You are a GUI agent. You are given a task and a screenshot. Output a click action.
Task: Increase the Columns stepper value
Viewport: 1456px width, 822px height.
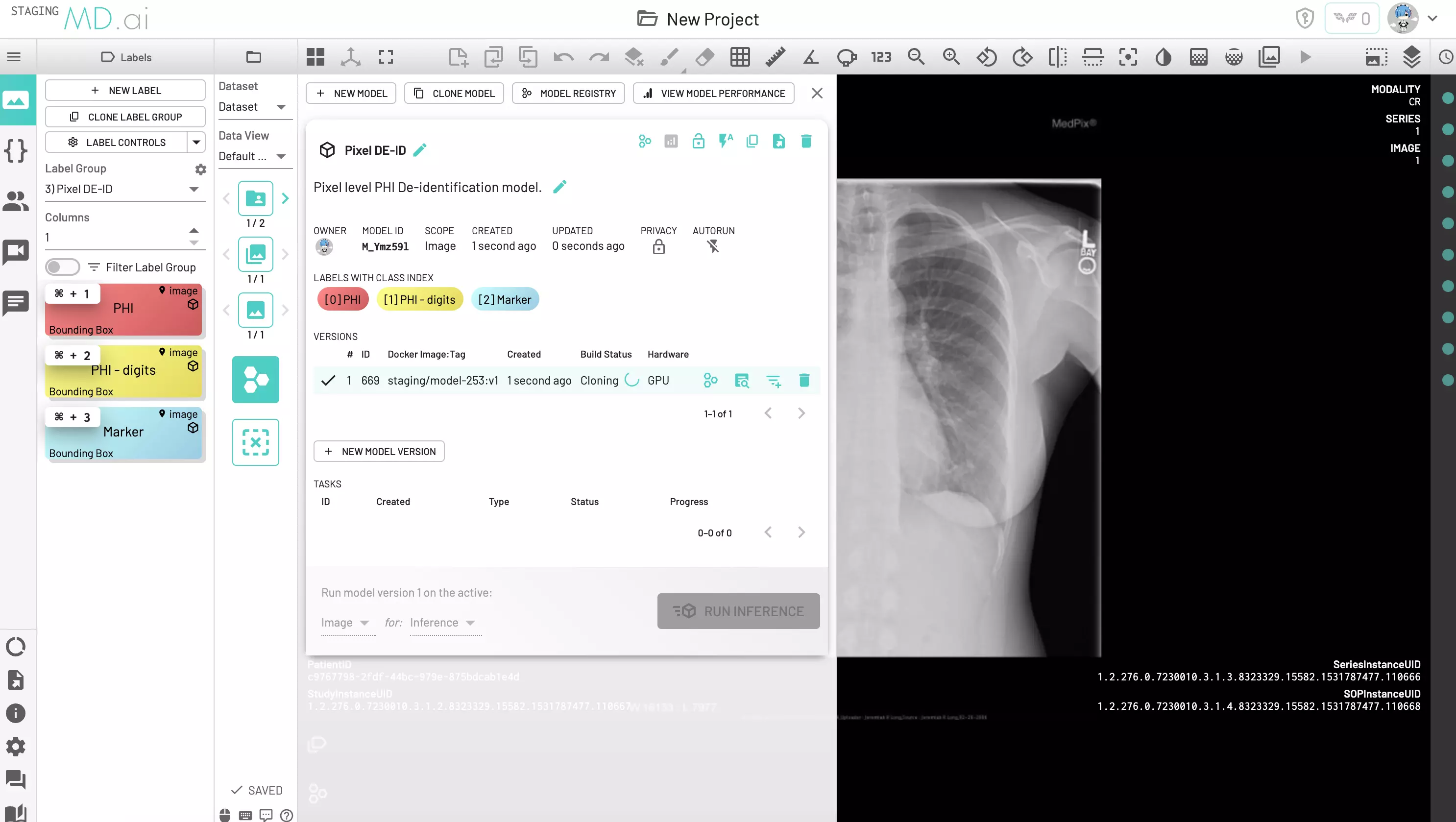pos(194,230)
